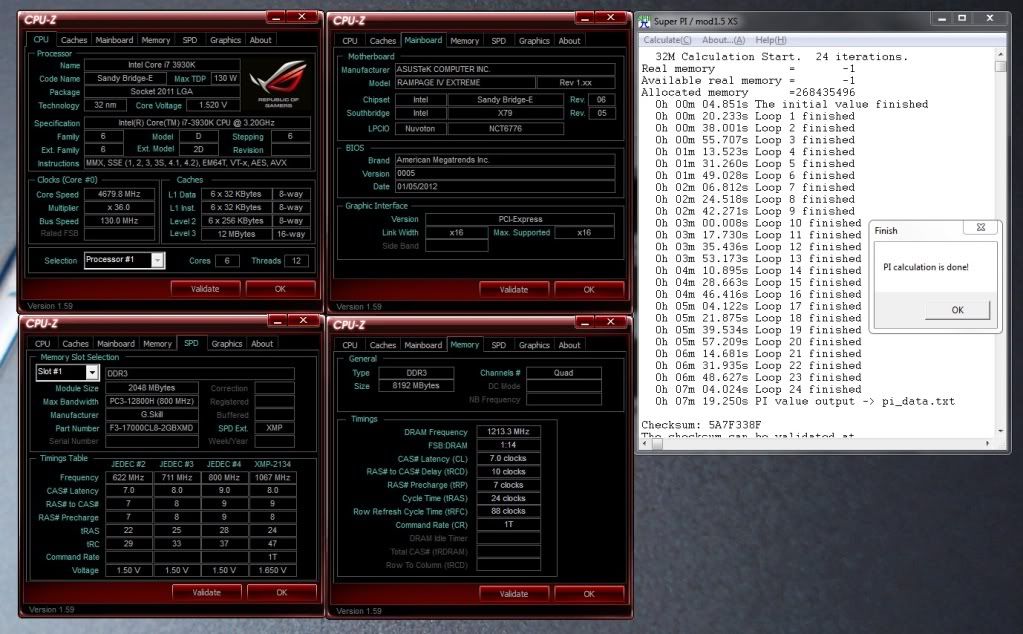Click Super PI horizontal scrollbar right arrow

click(x=988, y=444)
